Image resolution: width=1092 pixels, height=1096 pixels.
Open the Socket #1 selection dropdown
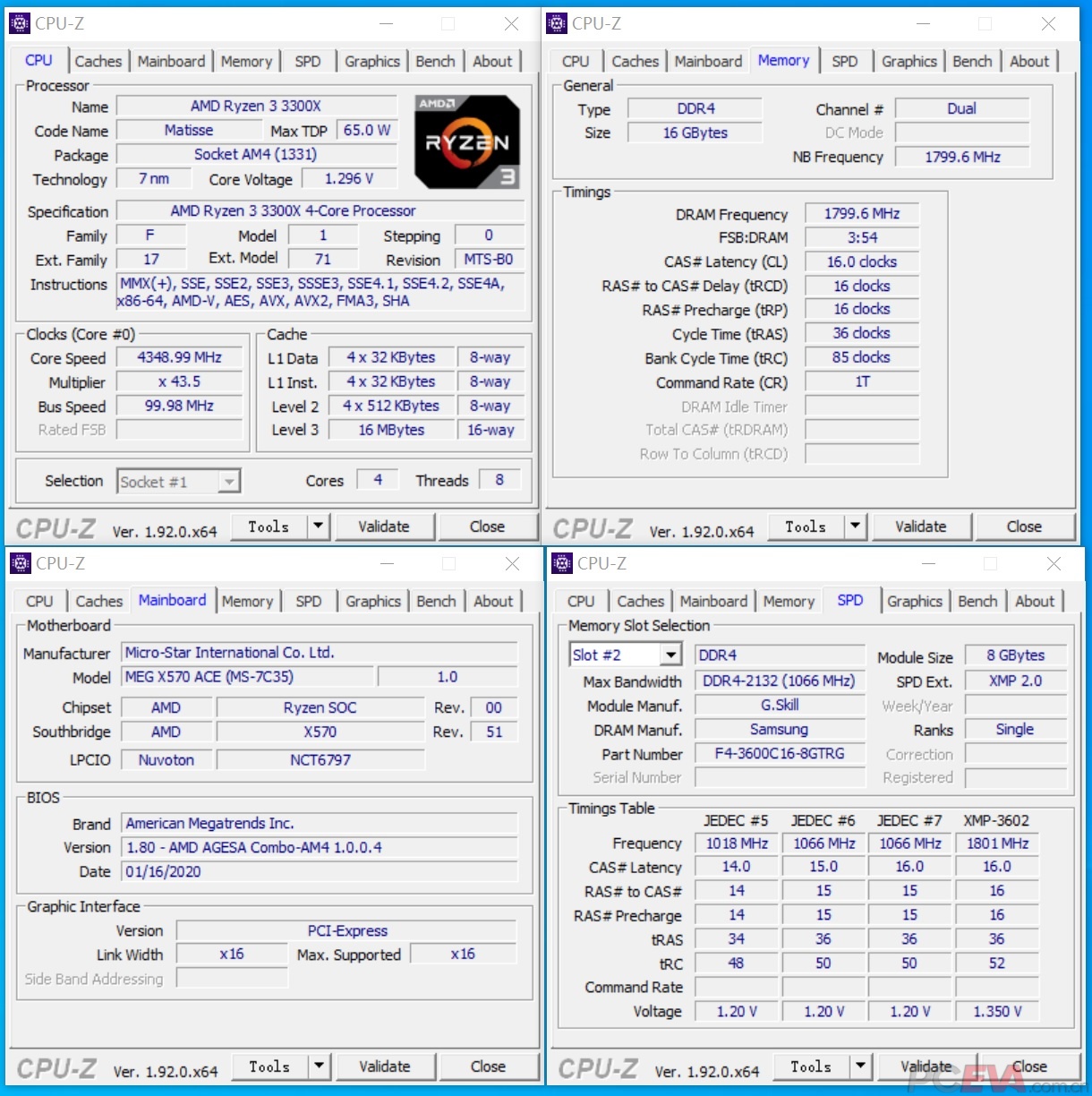click(x=230, y=481)
